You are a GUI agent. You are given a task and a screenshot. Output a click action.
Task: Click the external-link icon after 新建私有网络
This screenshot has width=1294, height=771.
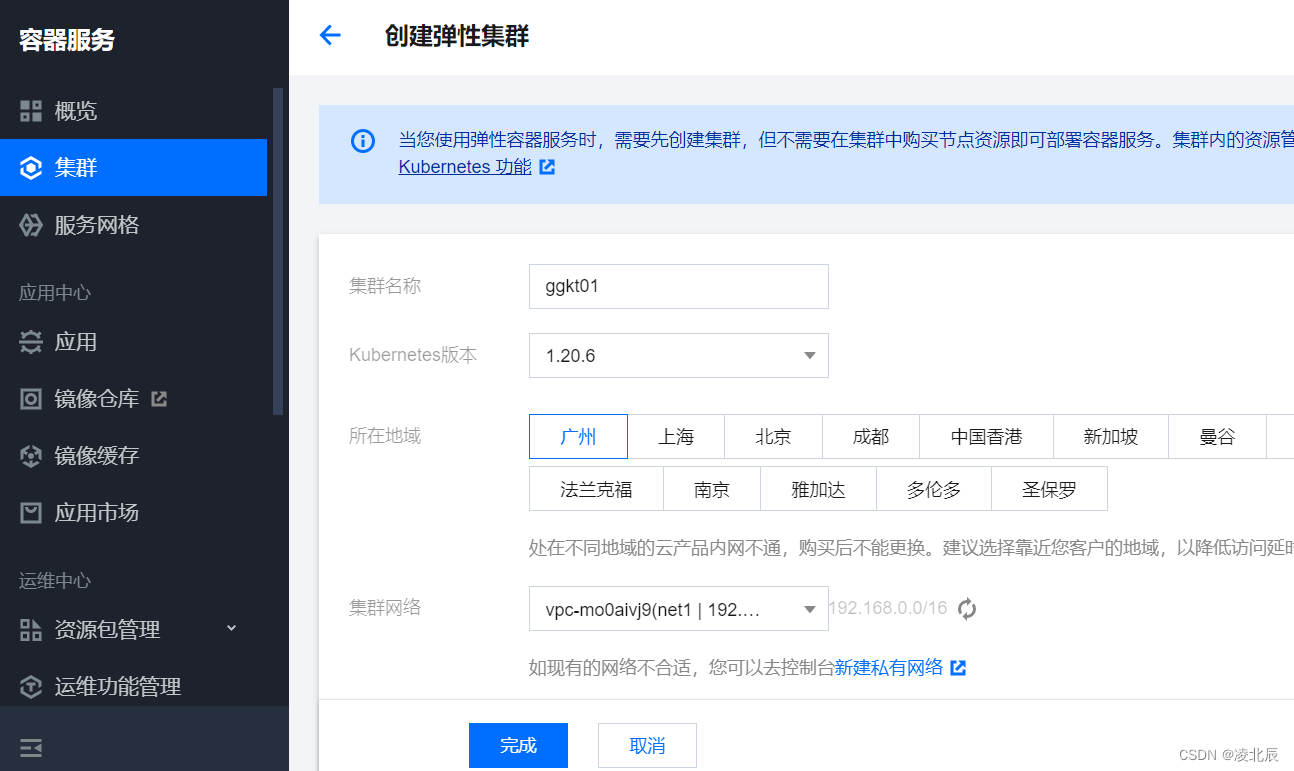pos(958,667)
